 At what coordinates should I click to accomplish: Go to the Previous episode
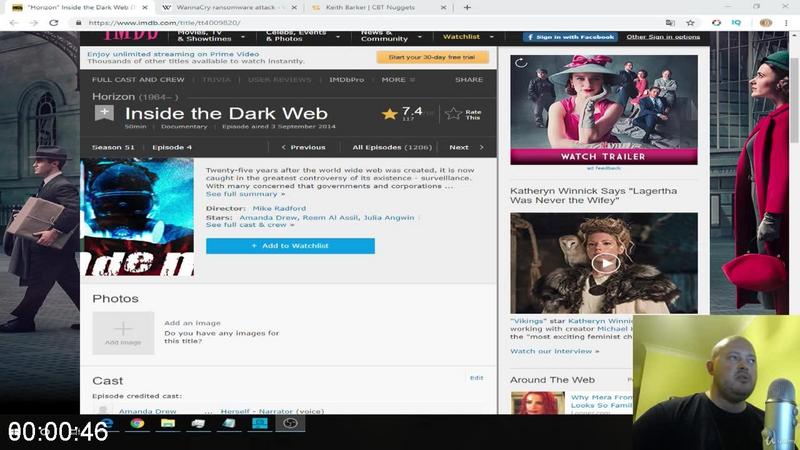(303, 147)
